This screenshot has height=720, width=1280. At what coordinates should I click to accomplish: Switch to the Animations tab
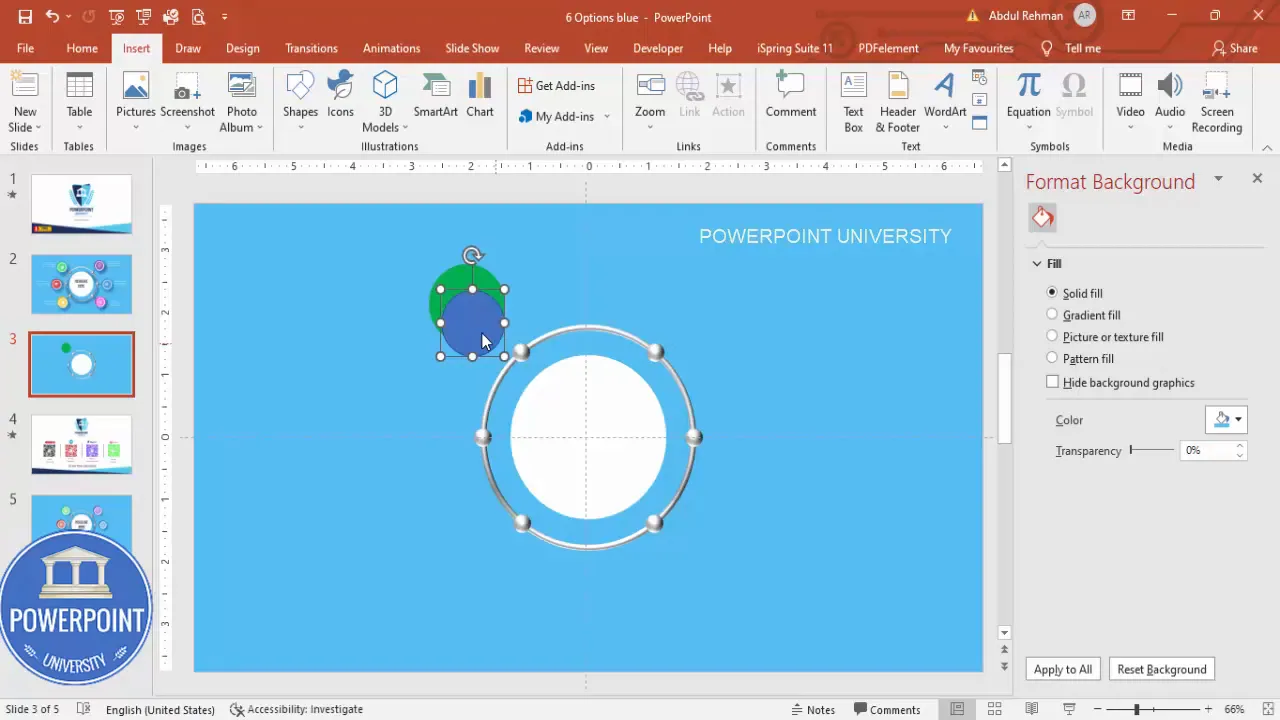391,48
